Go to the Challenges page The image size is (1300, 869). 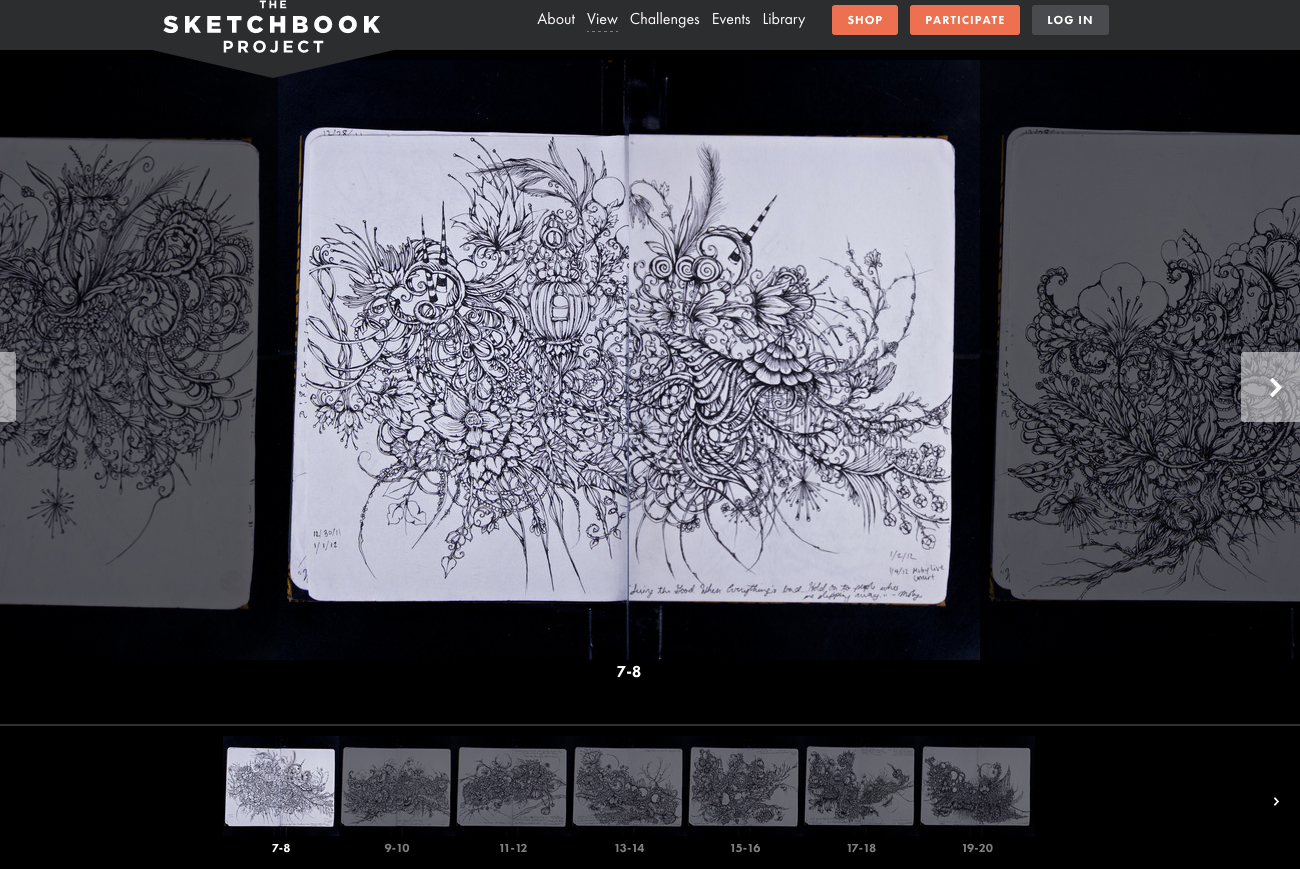[x=664, y=19]
